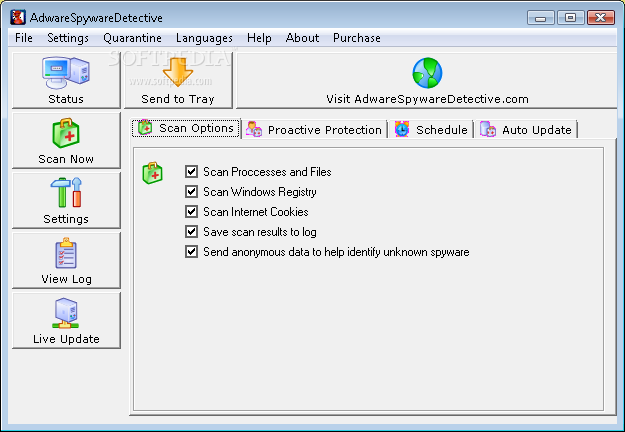Click the green kit icon beside scan checkboxes

coord(153,173)
